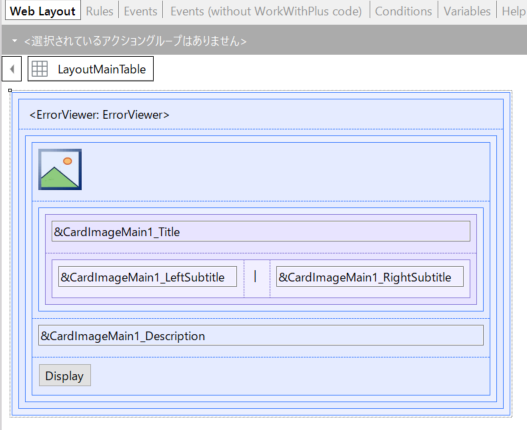Open the LayoutMainTable breadcrumb selector
This screenshot has height=430, width=527.
(x=90, y=69)
